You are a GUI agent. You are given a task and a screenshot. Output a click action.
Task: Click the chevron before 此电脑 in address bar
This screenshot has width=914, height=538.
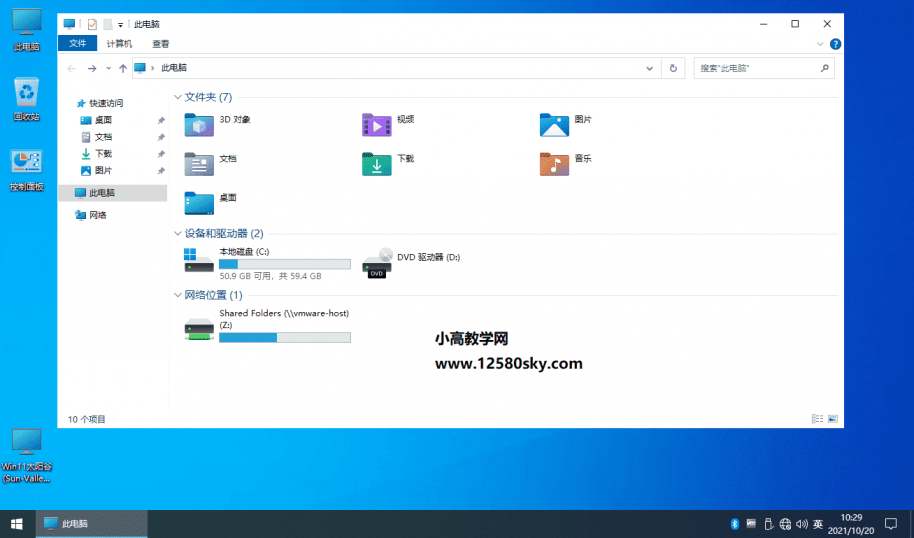pyautogui.click(x=153, y=68)
